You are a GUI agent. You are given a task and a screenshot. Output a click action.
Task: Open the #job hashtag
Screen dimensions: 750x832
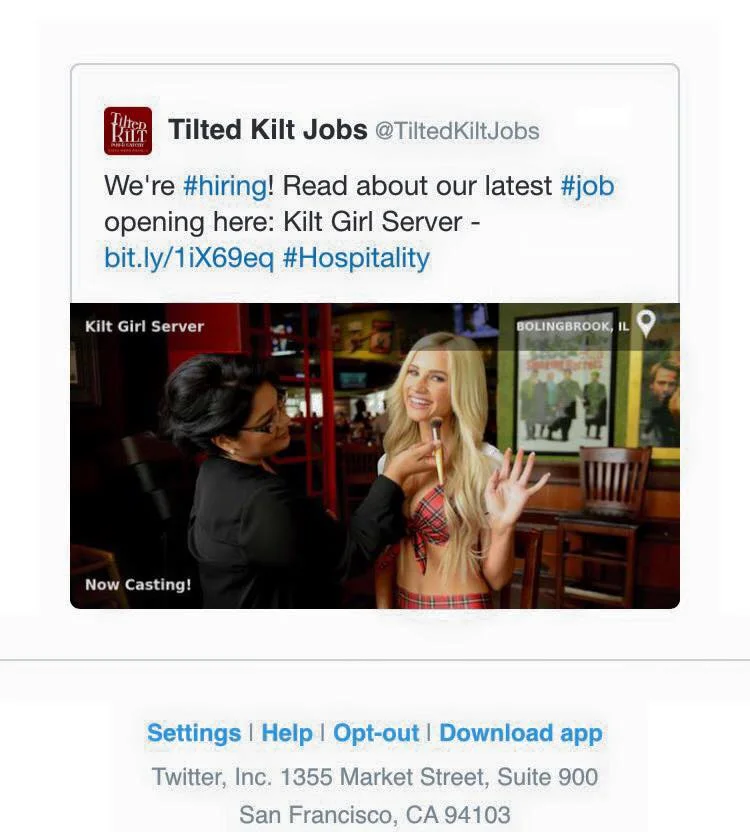click(x=588, y=186)
